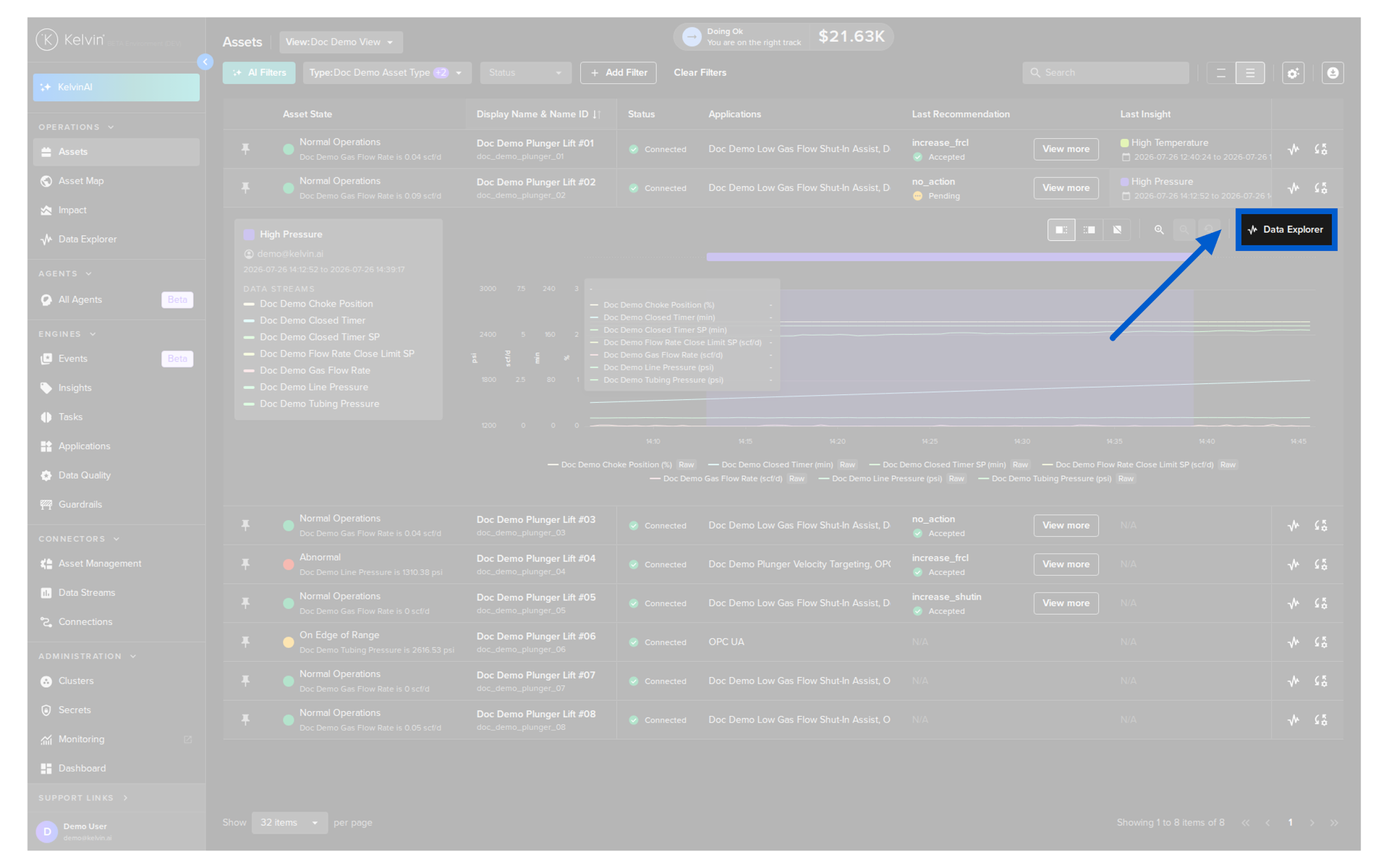Click the Kelvin logo

pos(70,40)
